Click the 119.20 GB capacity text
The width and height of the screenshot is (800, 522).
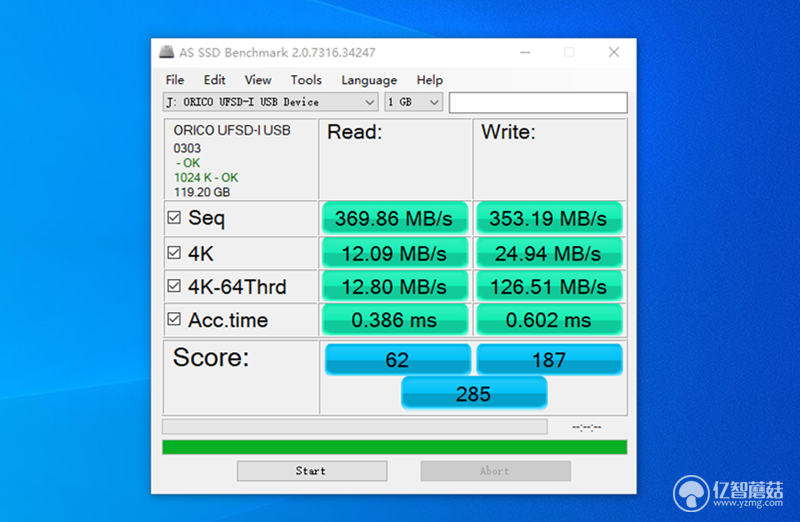(x=202, y=192)
